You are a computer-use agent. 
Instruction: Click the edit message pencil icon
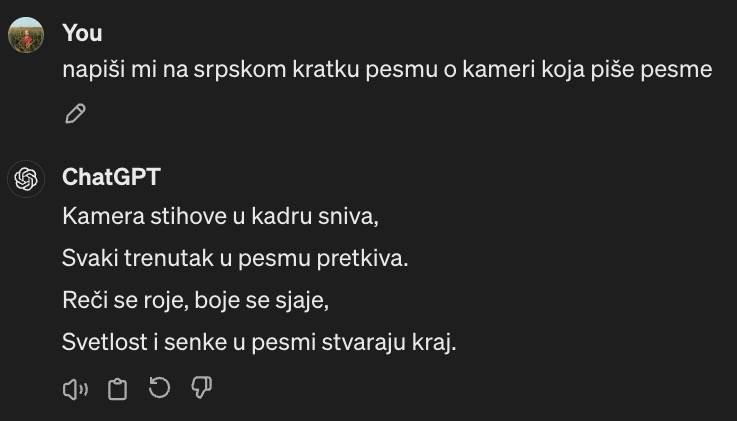(x=74, y=114)
